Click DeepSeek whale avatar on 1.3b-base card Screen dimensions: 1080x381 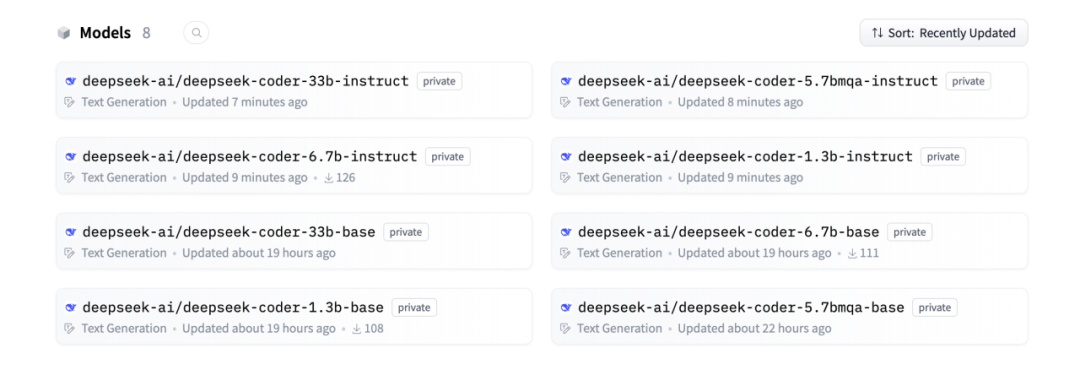pyautogui.click(x=70, y=308)
